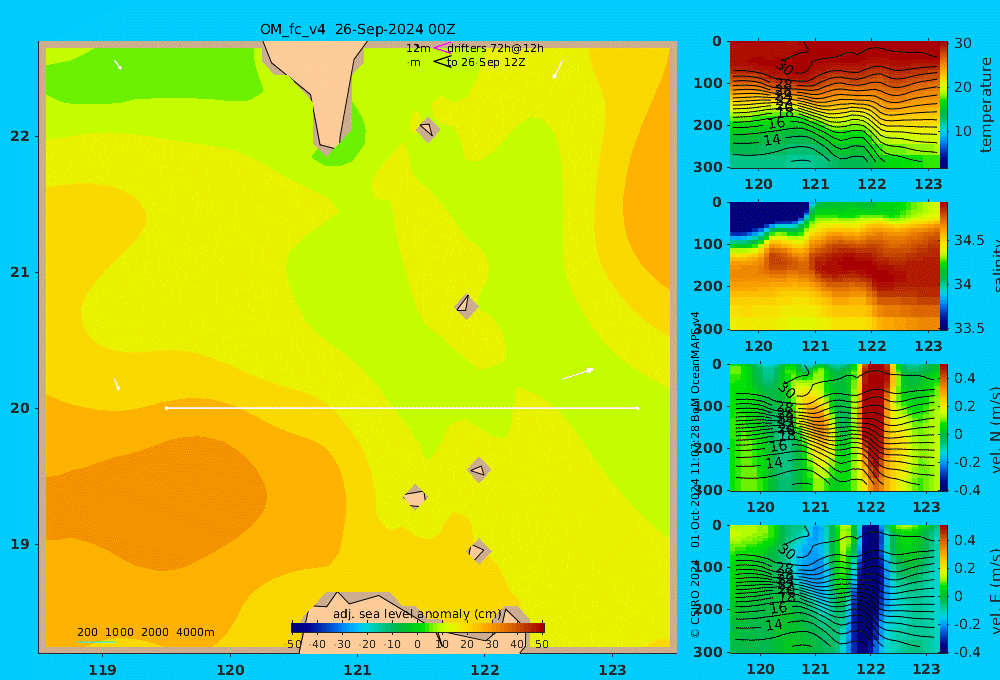Open the temperature depth section panel
This screenshot has width=1000, height=680.
point(835,105)
